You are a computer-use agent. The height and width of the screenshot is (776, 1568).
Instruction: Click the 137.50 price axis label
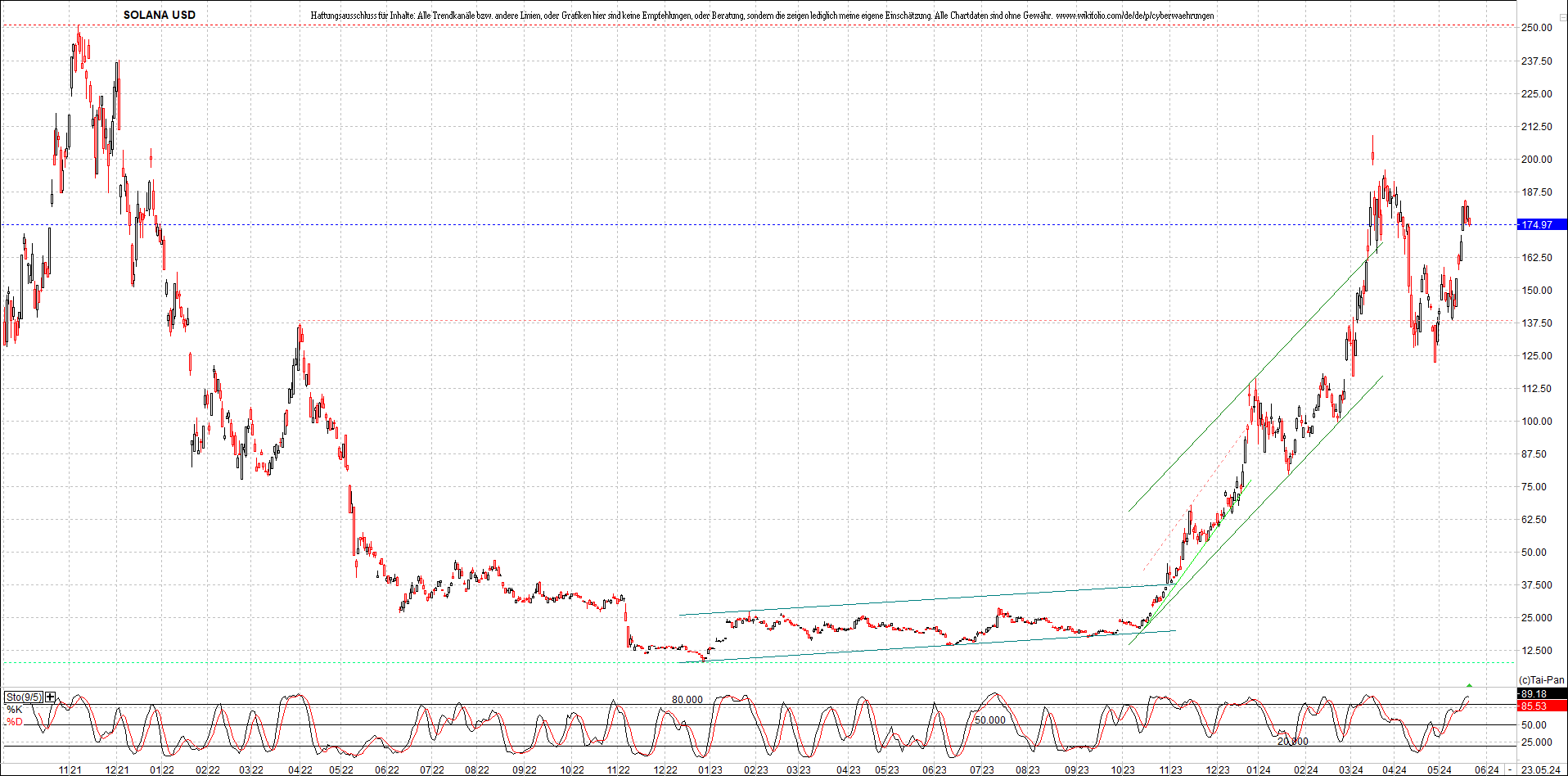[1536, 323]
